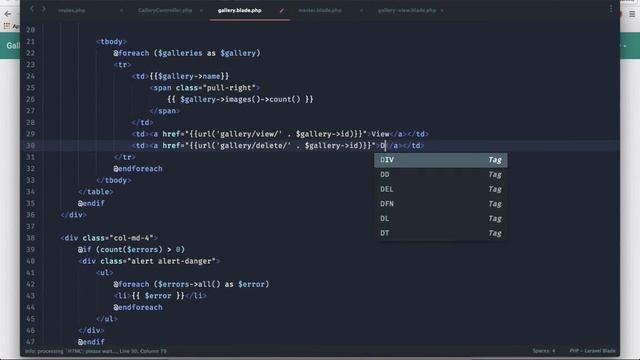The image size is (640, 360).
Task: Click the @foreach ($galleries as $gallery) line
Action: 187,53
